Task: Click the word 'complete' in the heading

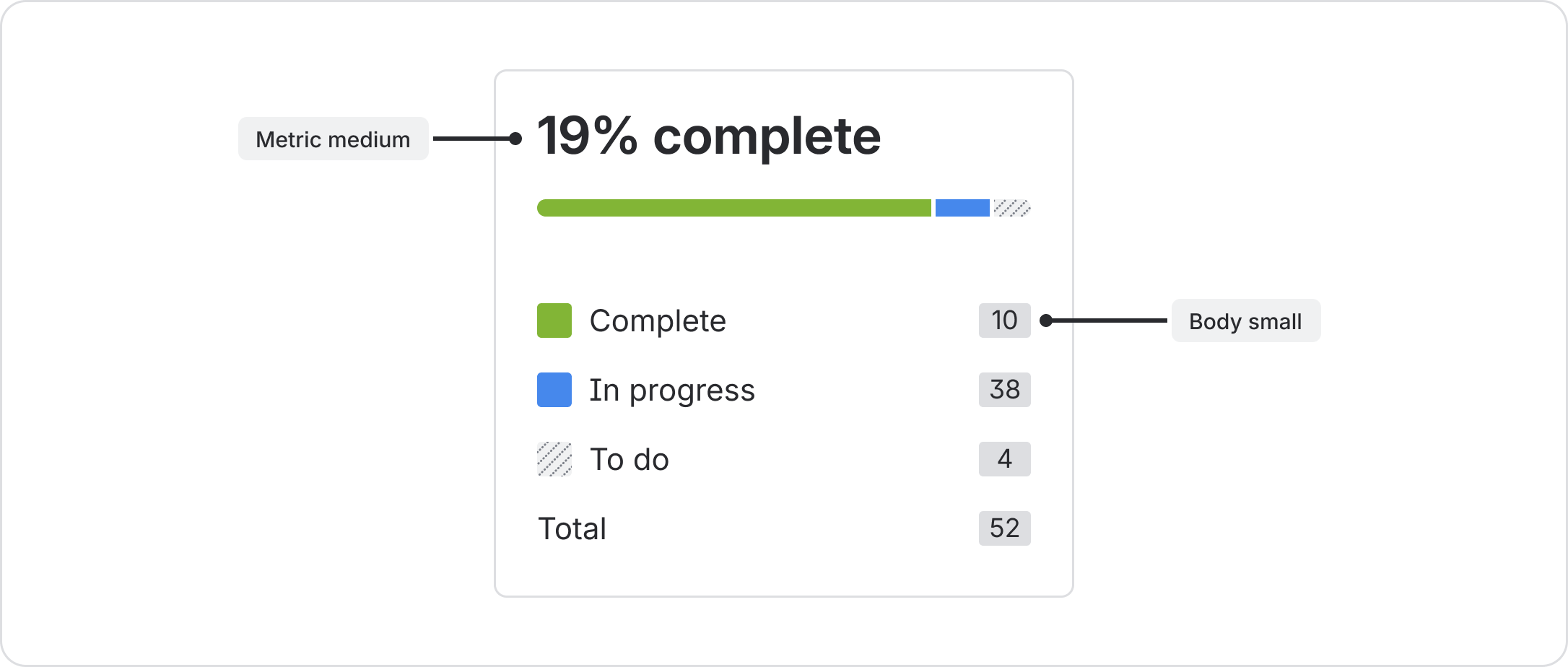Action: [767, 136]
